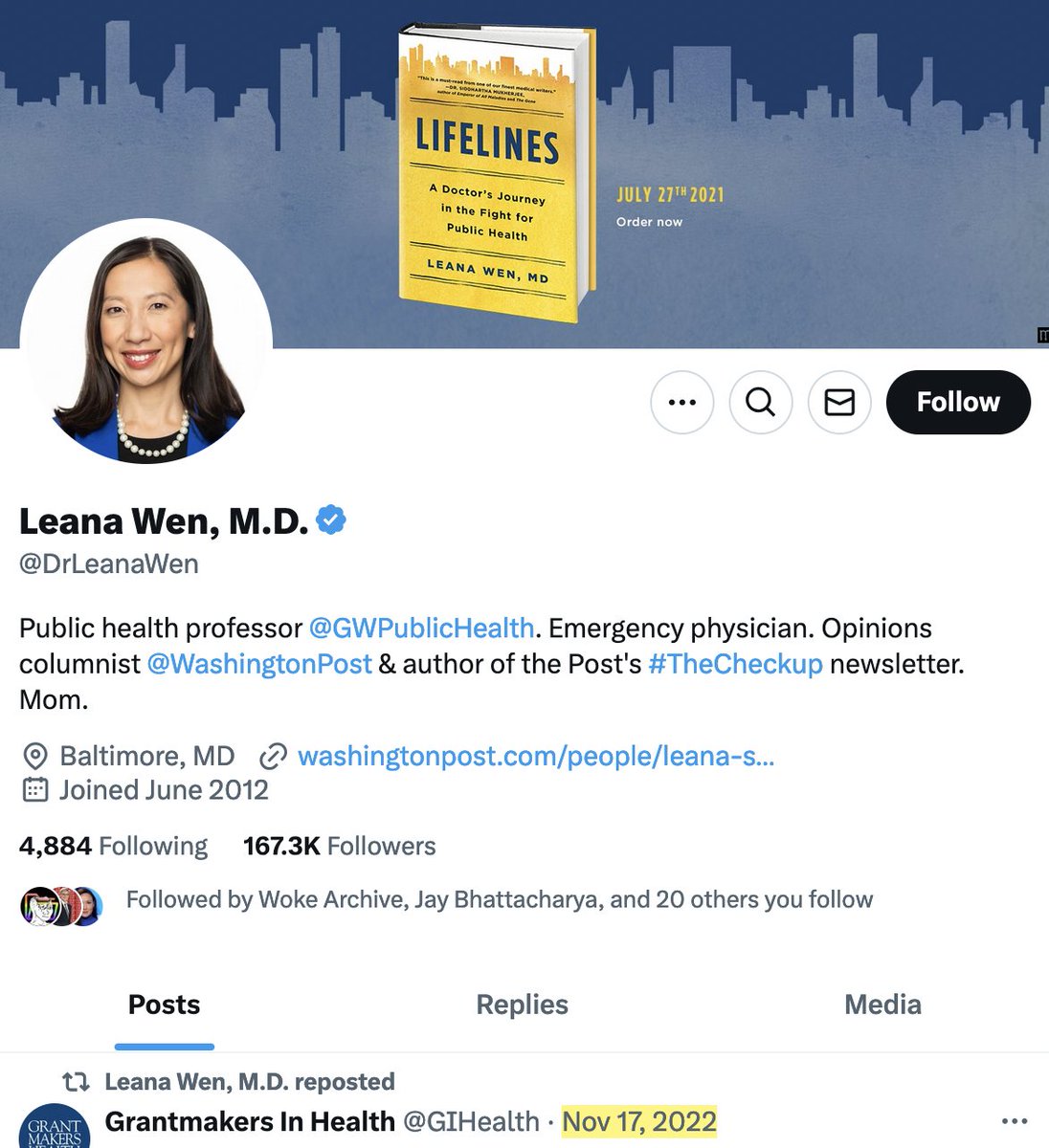Viewport: 1049px width, 1148px height.
Task: Follow Leana Wen's account
Action: 958,402
